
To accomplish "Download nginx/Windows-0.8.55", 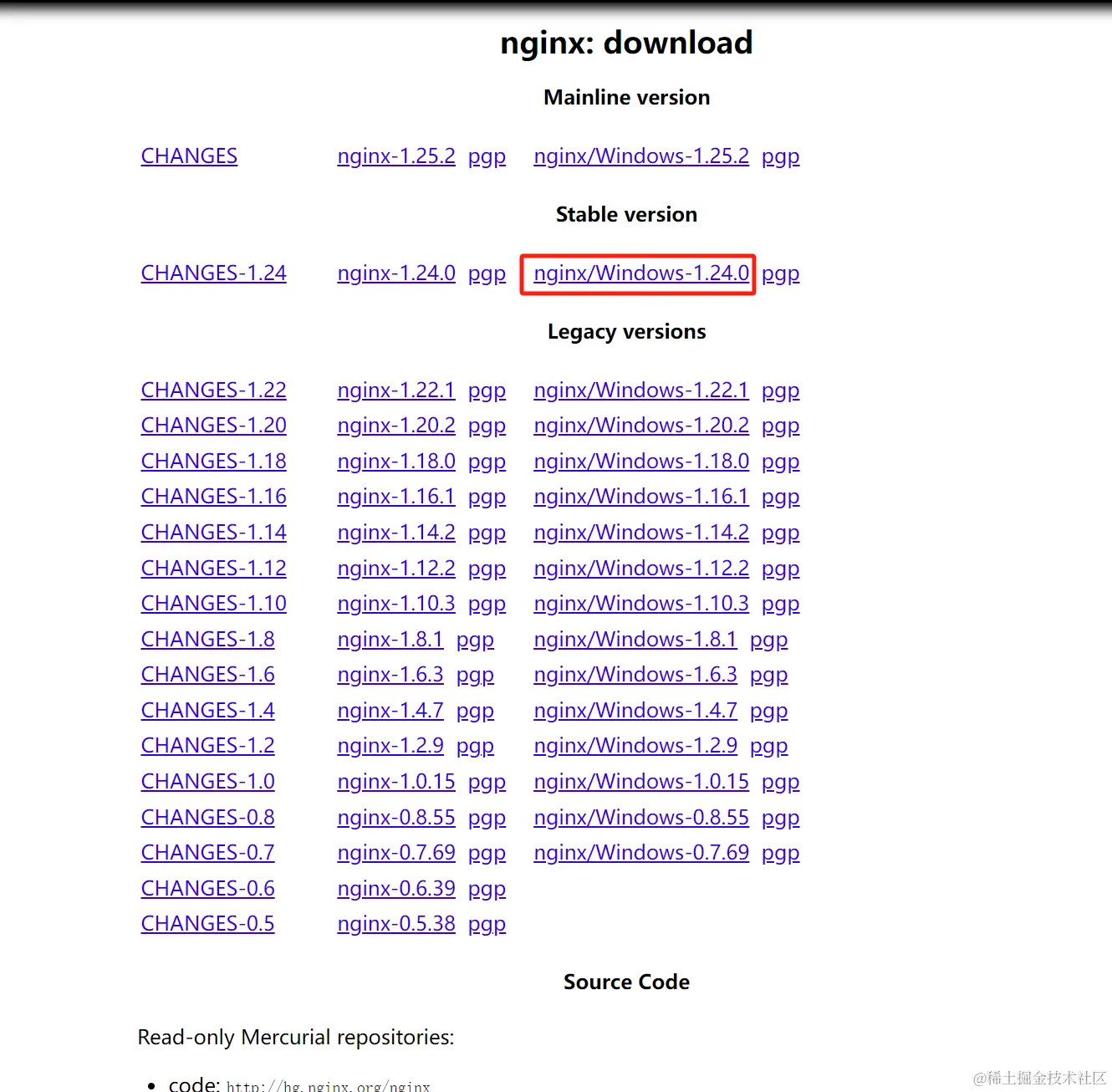I will click(x=641, y=818).
